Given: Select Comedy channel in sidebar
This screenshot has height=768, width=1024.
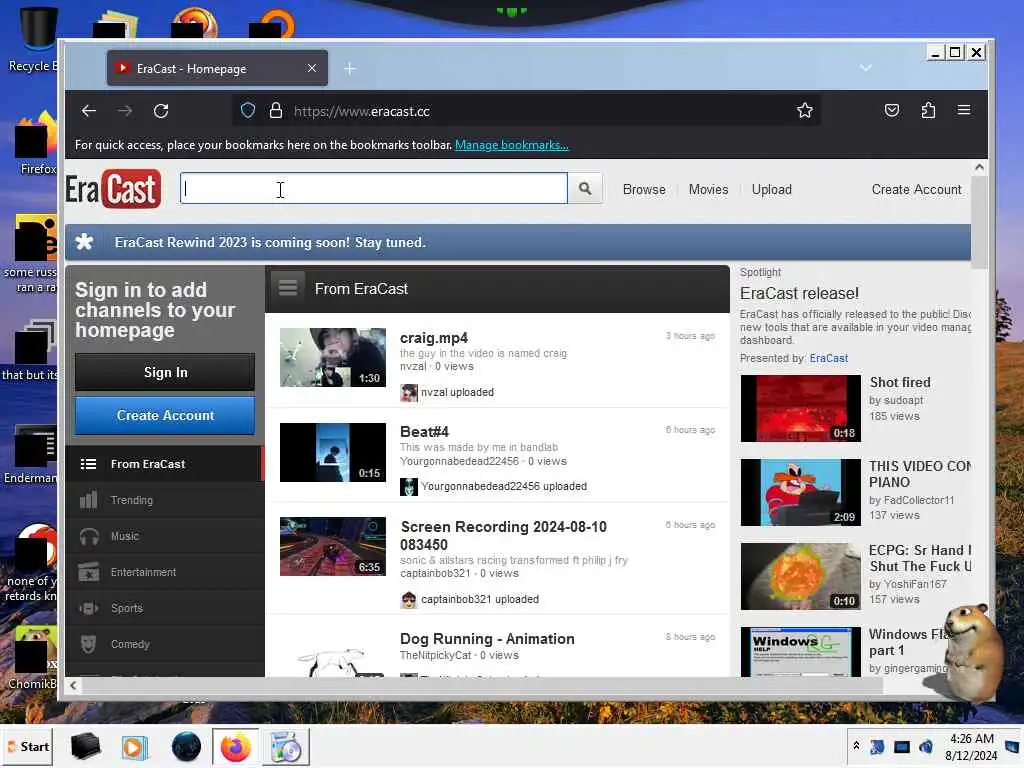Looking at the screenshot, I should pos(165,644).
